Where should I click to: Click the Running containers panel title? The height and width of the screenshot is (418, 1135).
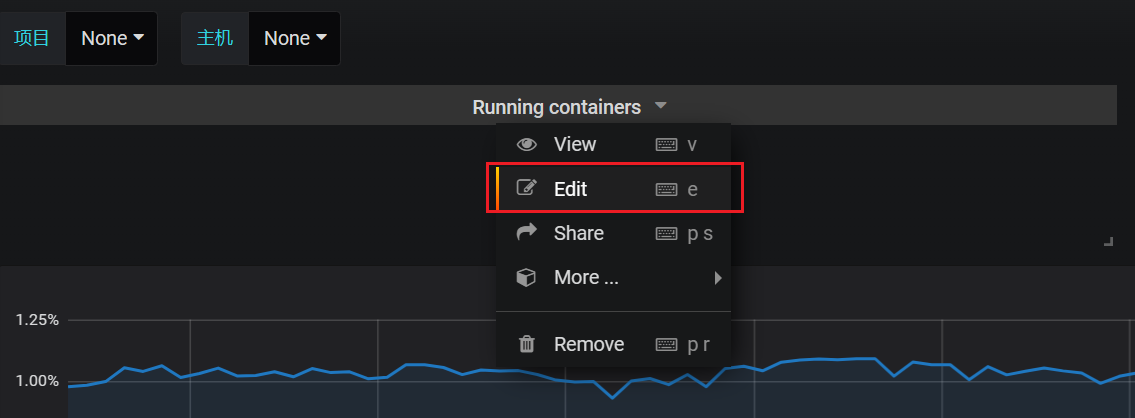pyautogui.click(x=557, y=107)
